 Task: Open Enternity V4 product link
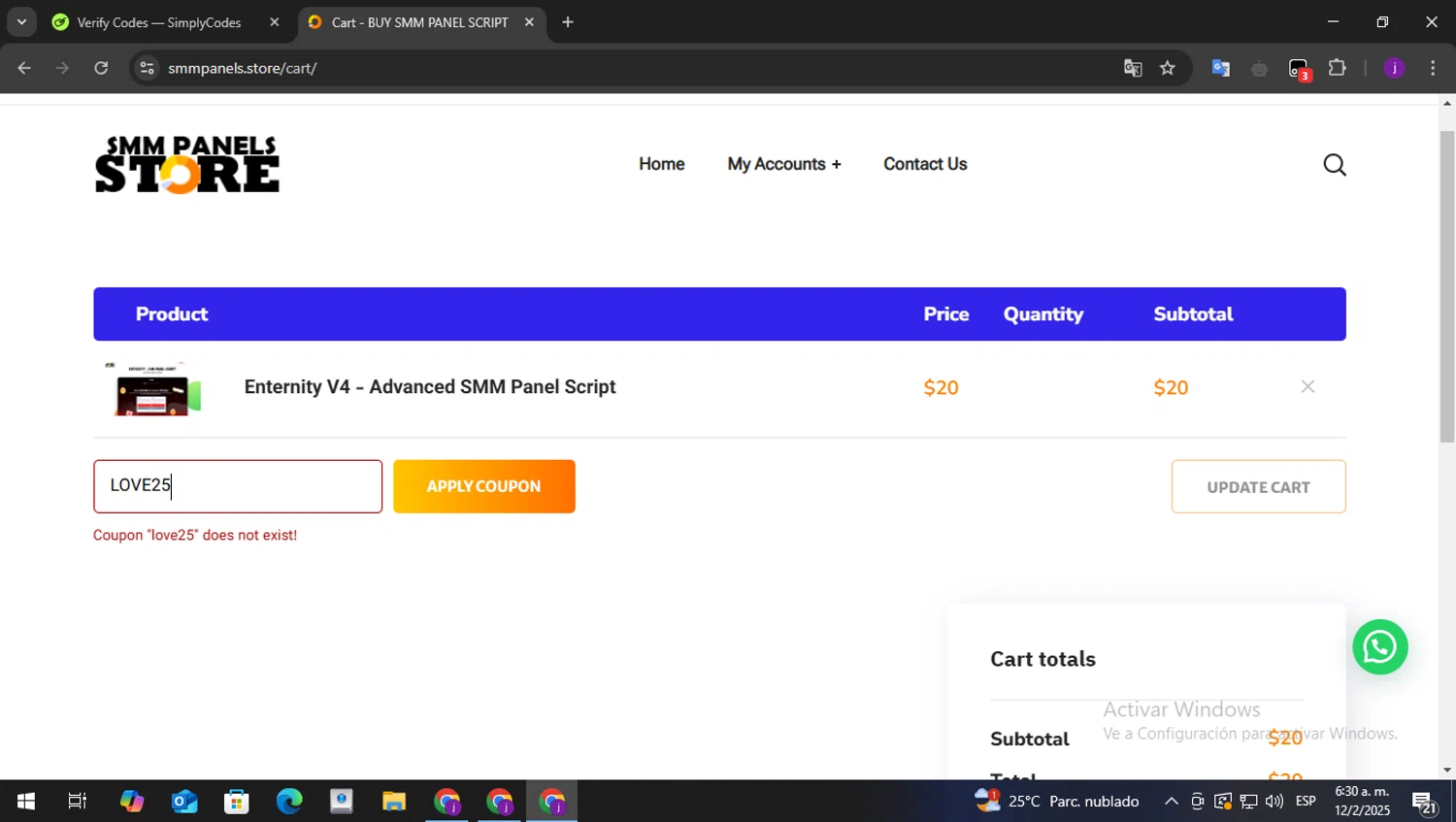(430, 386)
